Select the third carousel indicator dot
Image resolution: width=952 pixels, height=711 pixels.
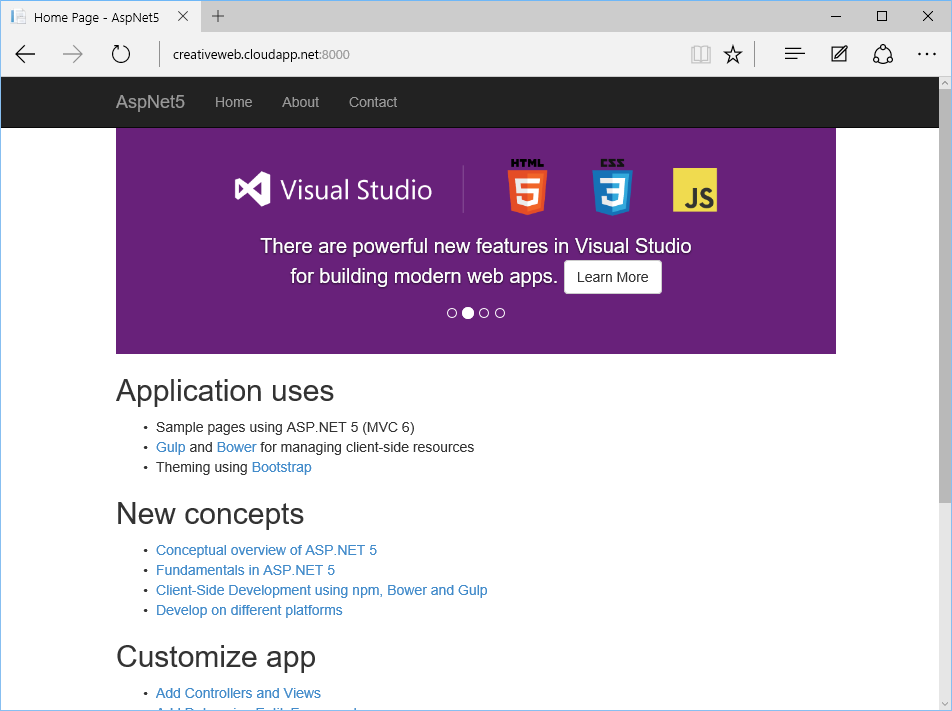coord(484,313)
